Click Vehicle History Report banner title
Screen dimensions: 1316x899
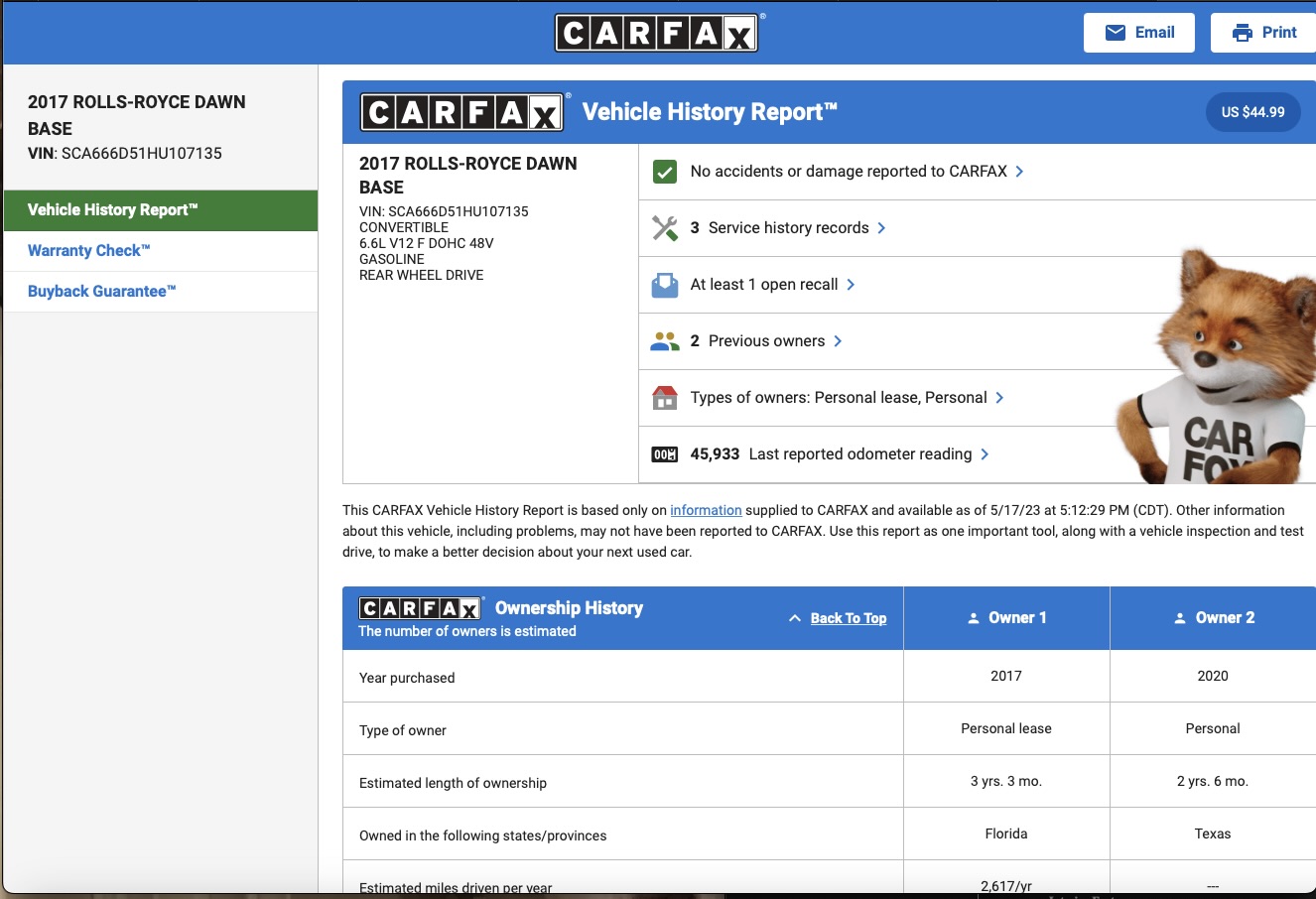(710, 112)
